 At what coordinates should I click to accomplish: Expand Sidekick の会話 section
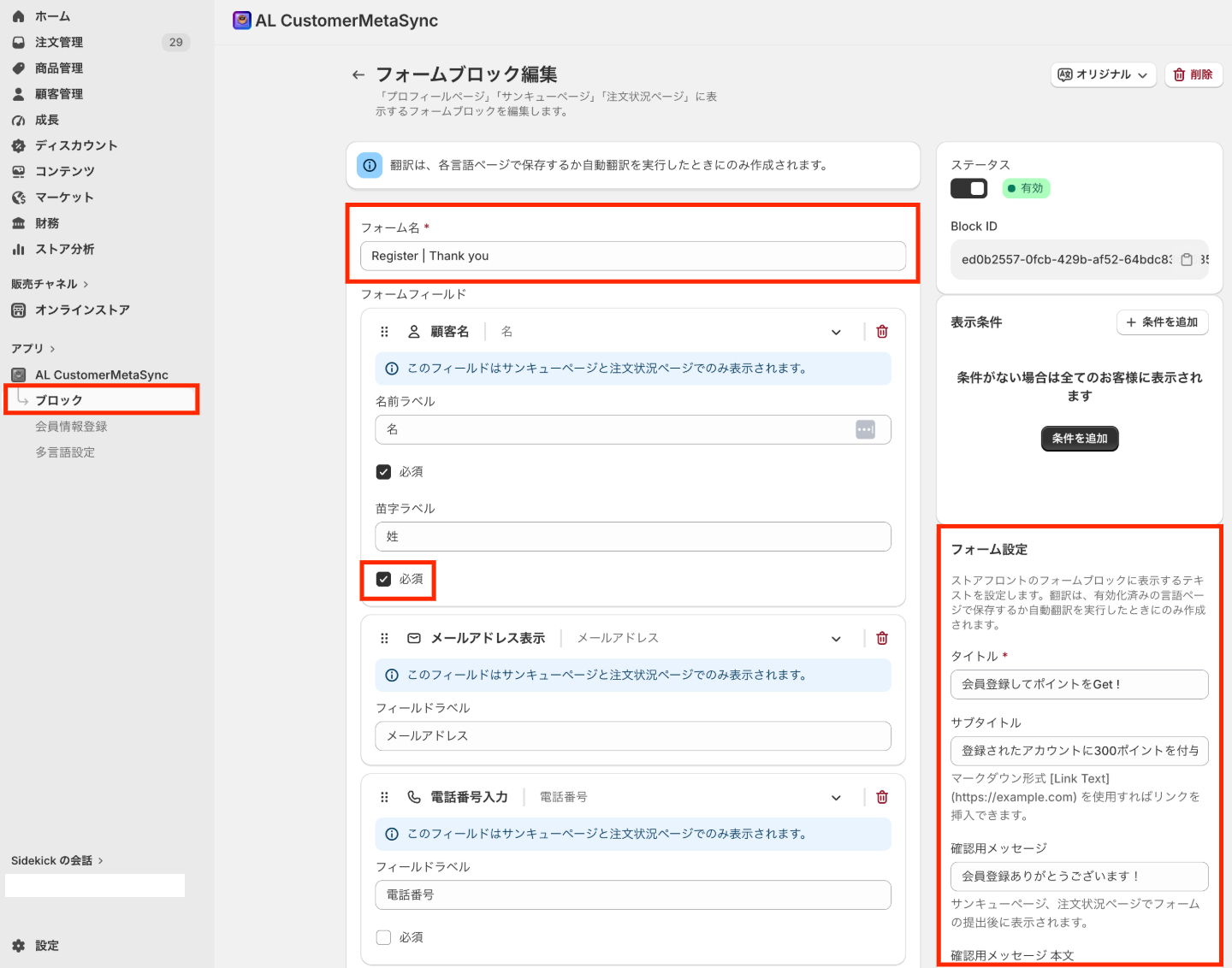(56, 860)
